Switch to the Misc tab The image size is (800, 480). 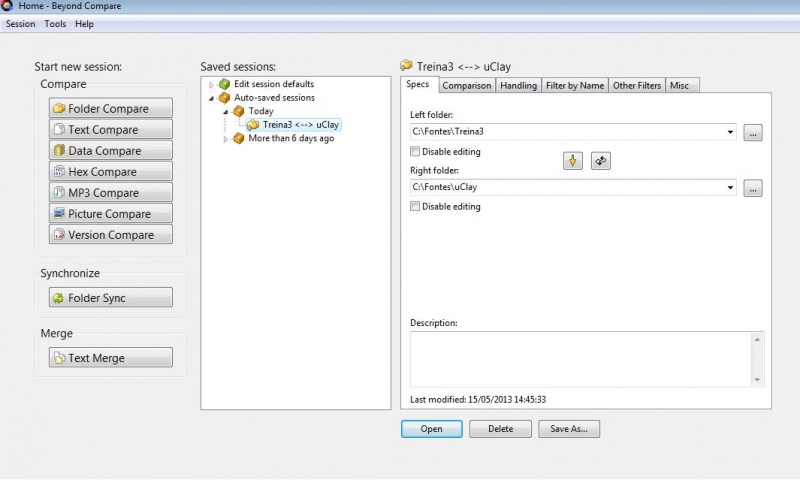(680, 85)
